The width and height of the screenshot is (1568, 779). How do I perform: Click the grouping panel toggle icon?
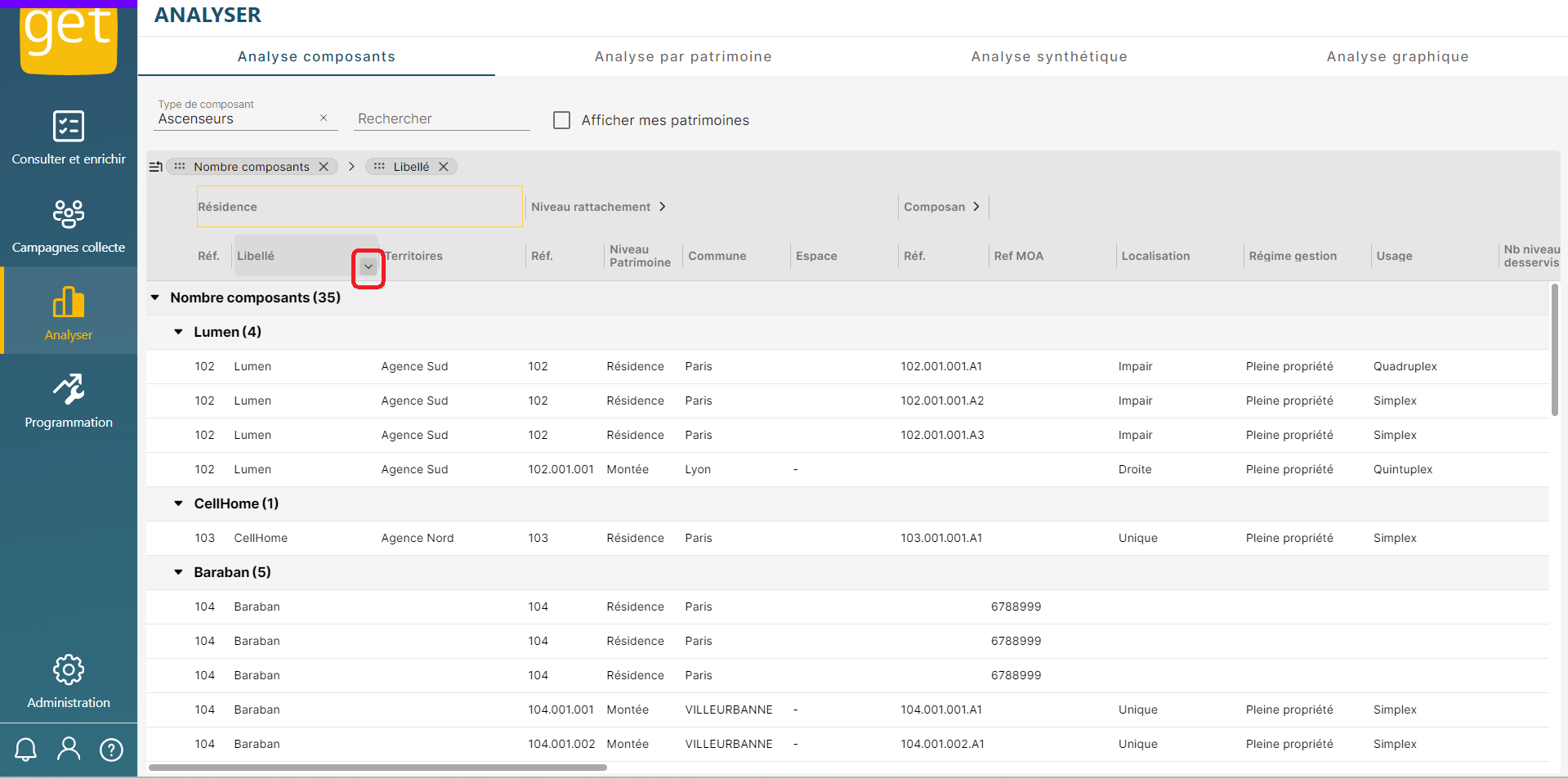point(155,167)
